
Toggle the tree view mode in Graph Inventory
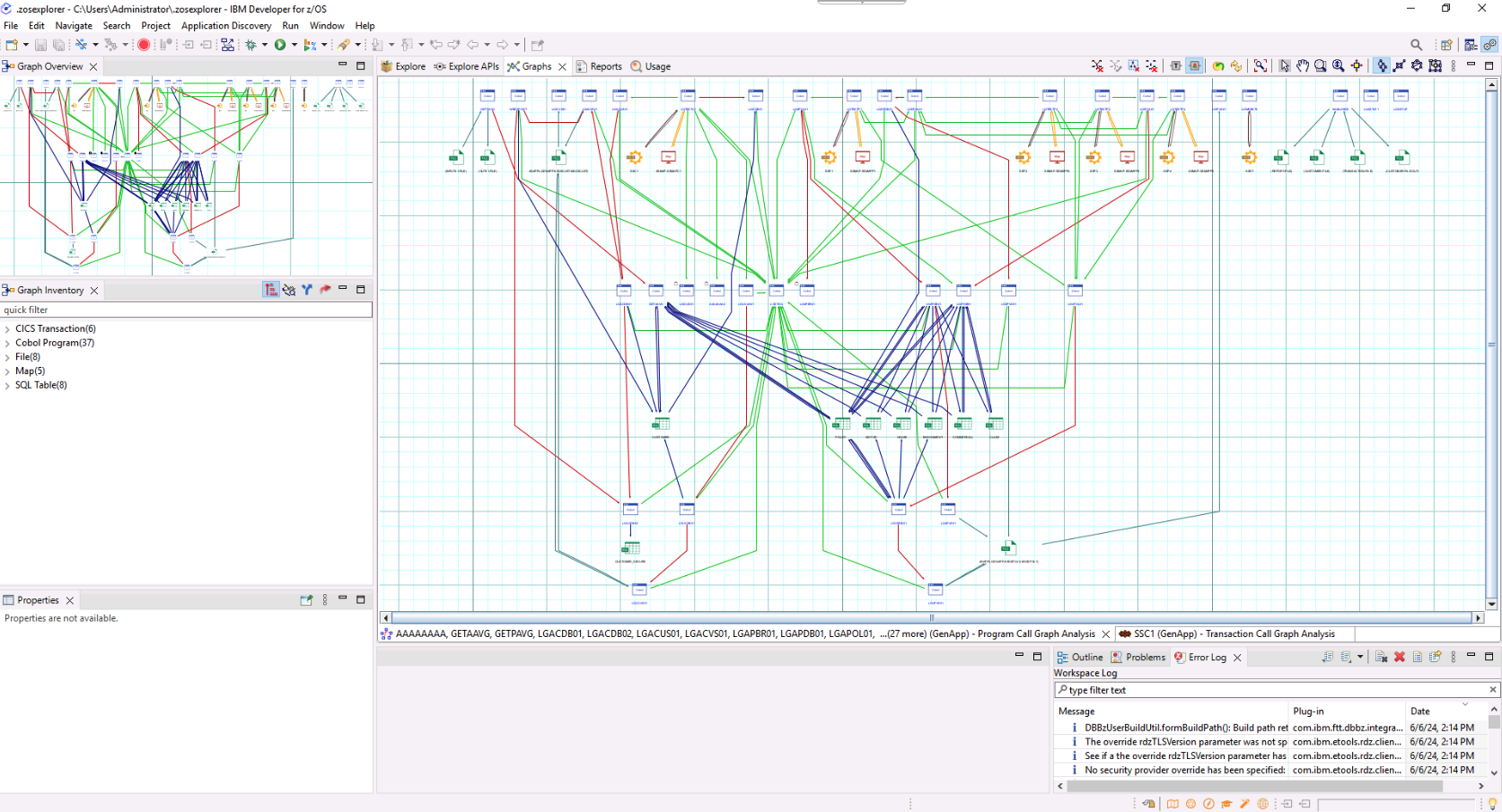271,290
